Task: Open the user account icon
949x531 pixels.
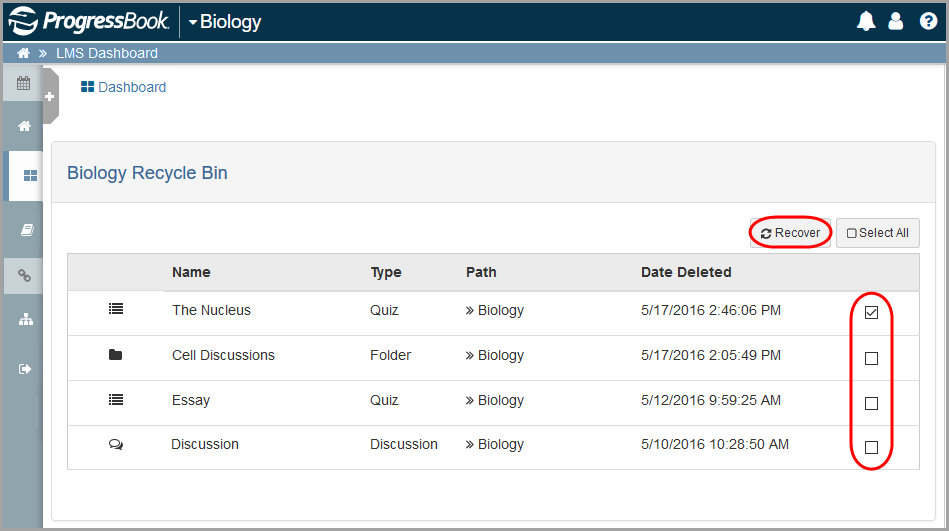Action: [x=896, y=21]
